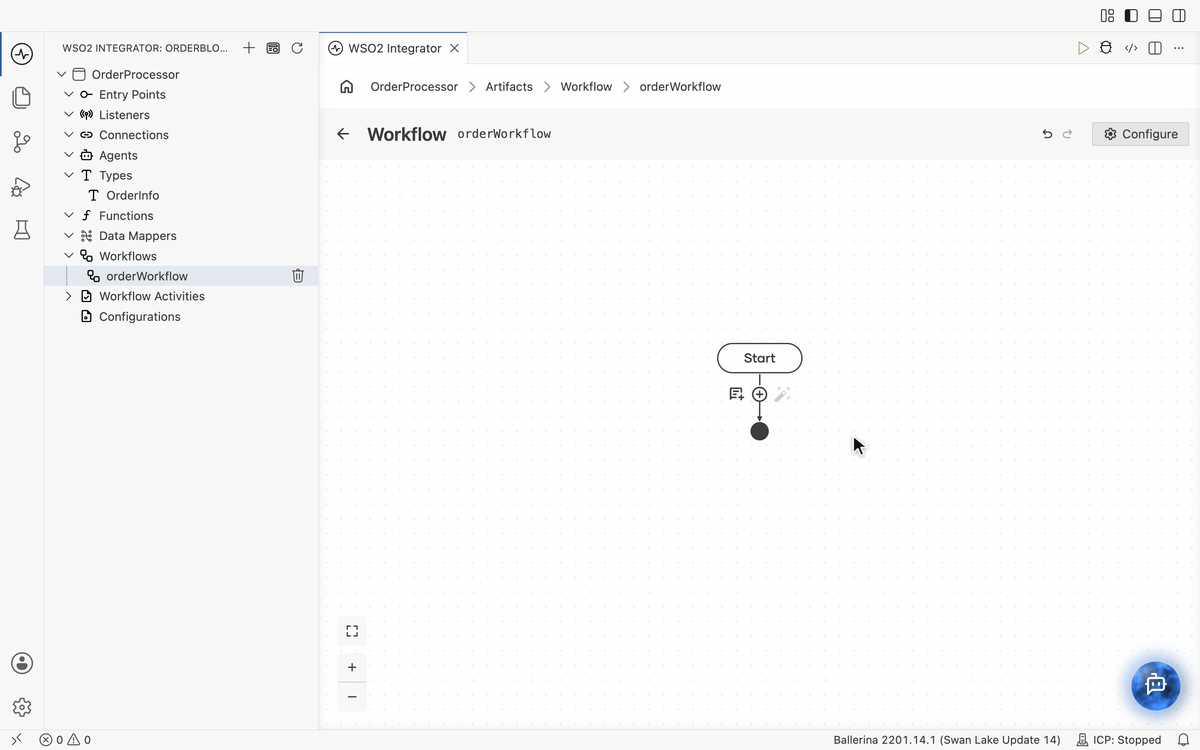Collapse the Connections section
Viewport: 1200px width, 750px height.
[69, 135]
